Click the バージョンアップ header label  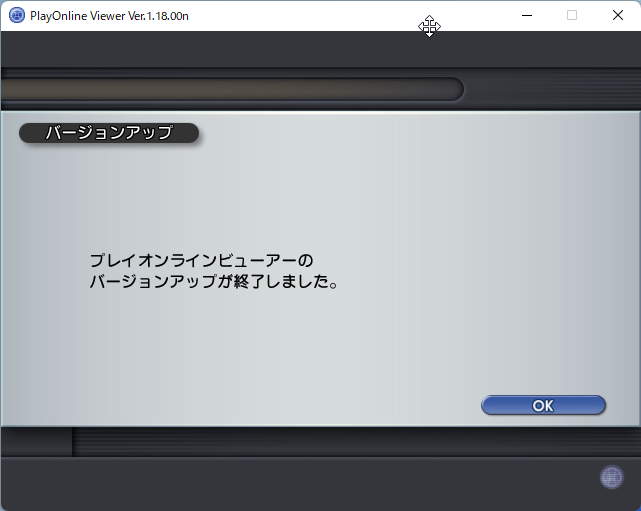tap(109, 133)
